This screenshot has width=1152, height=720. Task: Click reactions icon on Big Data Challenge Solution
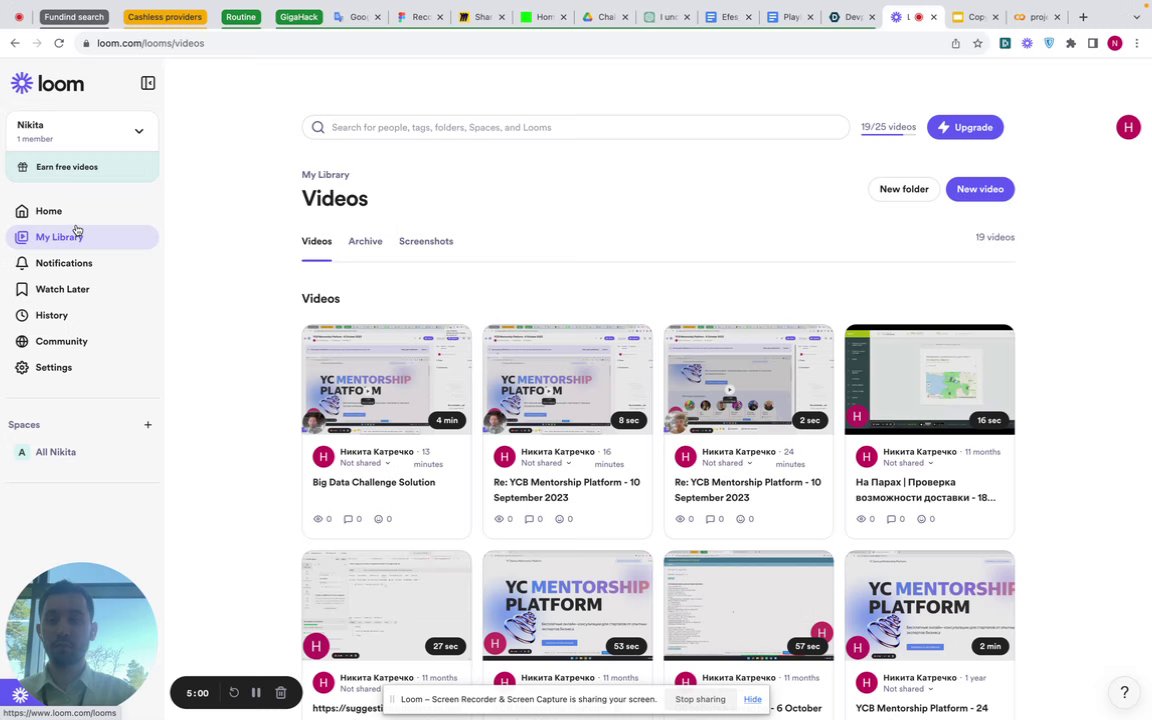[x=378, y=519]
